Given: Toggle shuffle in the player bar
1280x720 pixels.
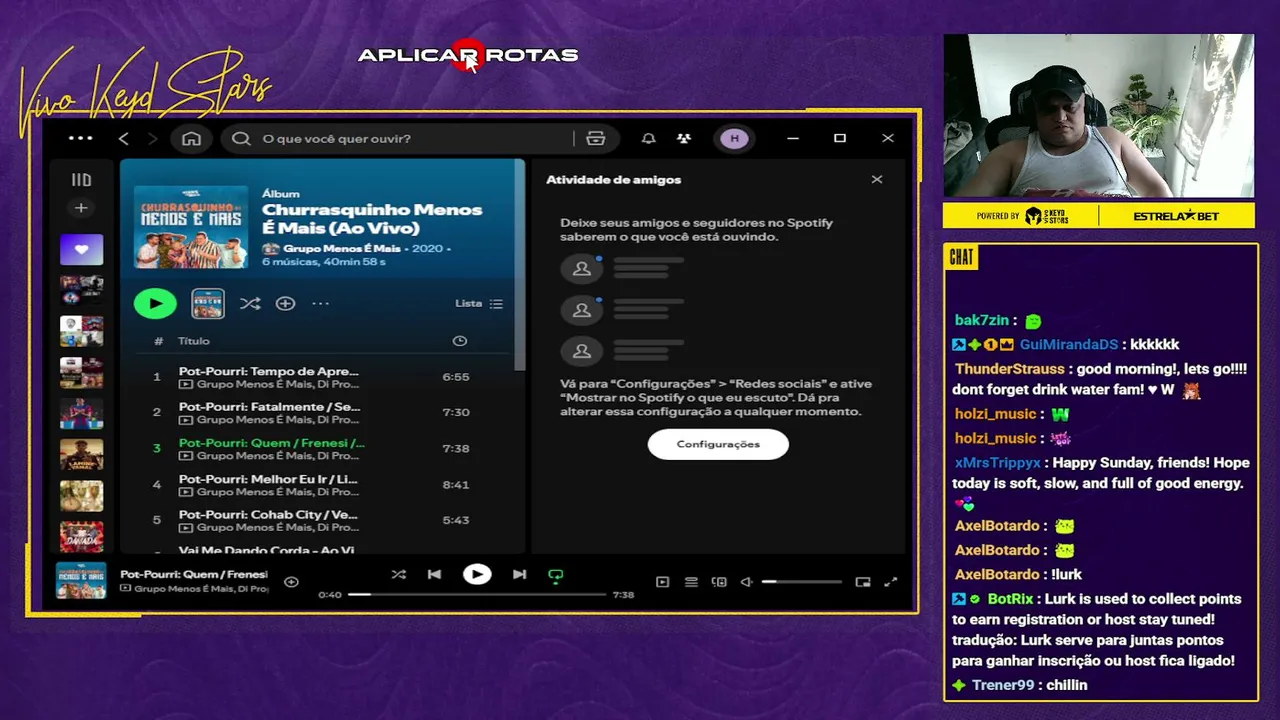Looking at the screenshot, I should coord(399,574).
